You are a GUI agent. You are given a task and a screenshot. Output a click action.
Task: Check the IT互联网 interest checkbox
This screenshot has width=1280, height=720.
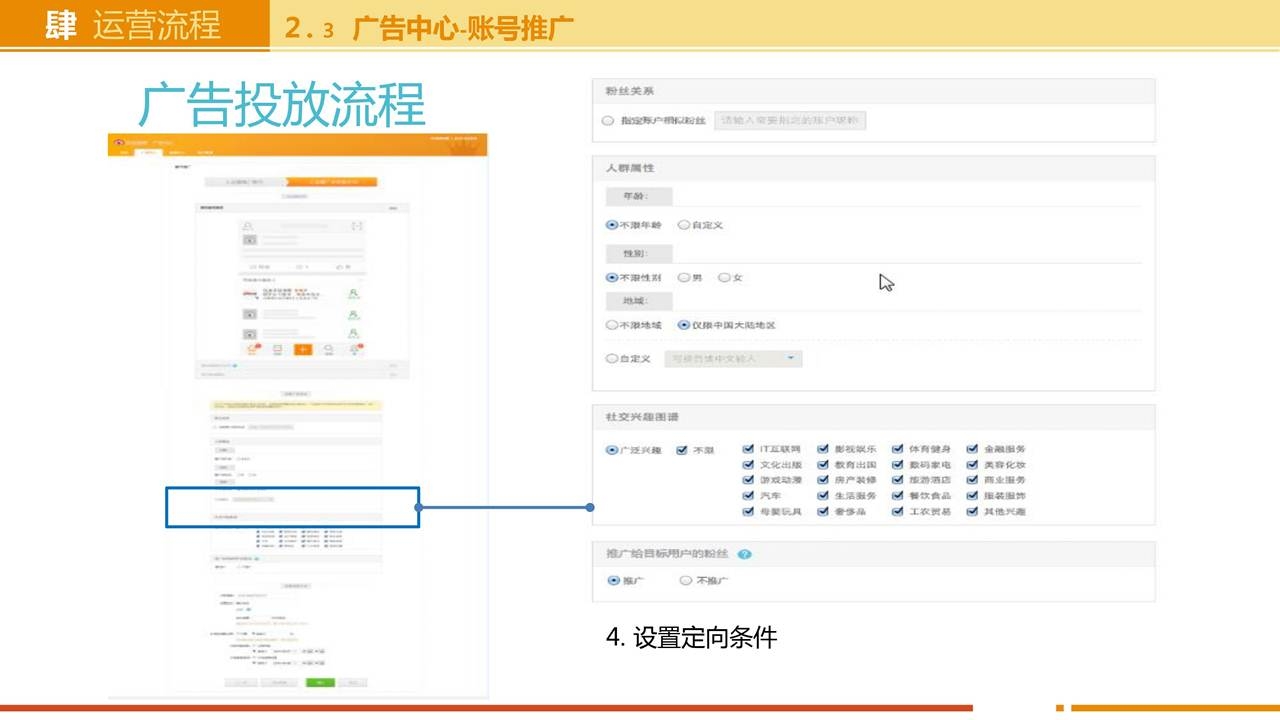749,450
